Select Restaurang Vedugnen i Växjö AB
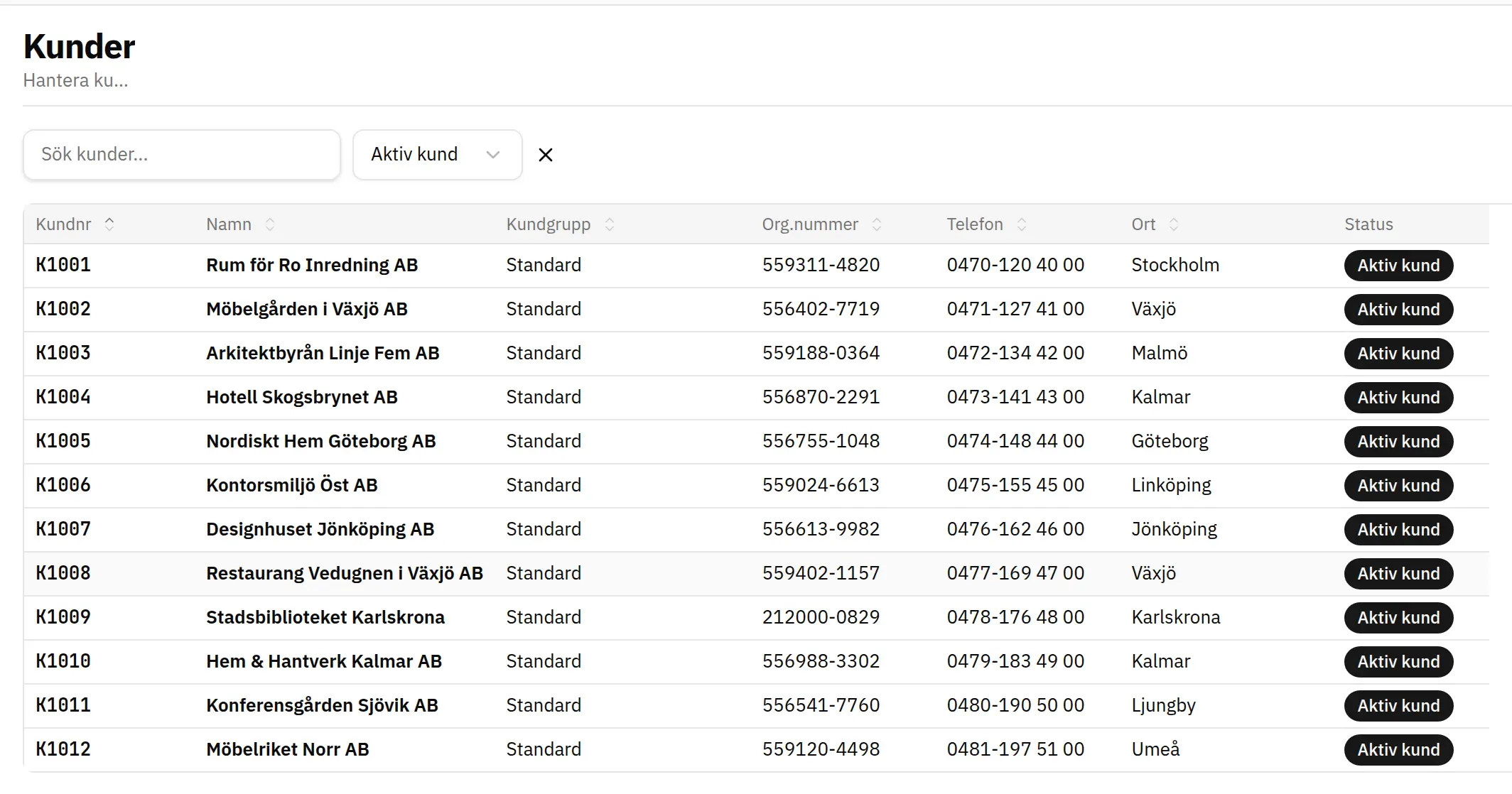Viewport: 1512px width, 794px height. click(345, 574)
